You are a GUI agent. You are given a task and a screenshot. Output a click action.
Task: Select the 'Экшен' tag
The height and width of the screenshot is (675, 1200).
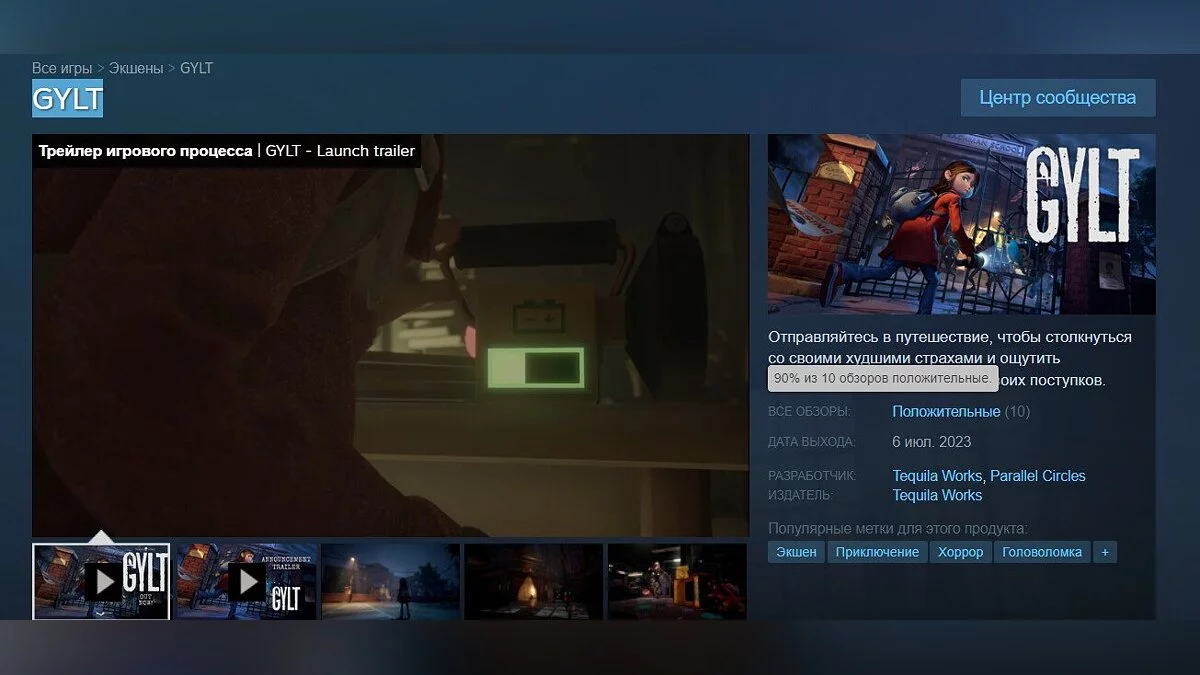[x=796, y=552]
